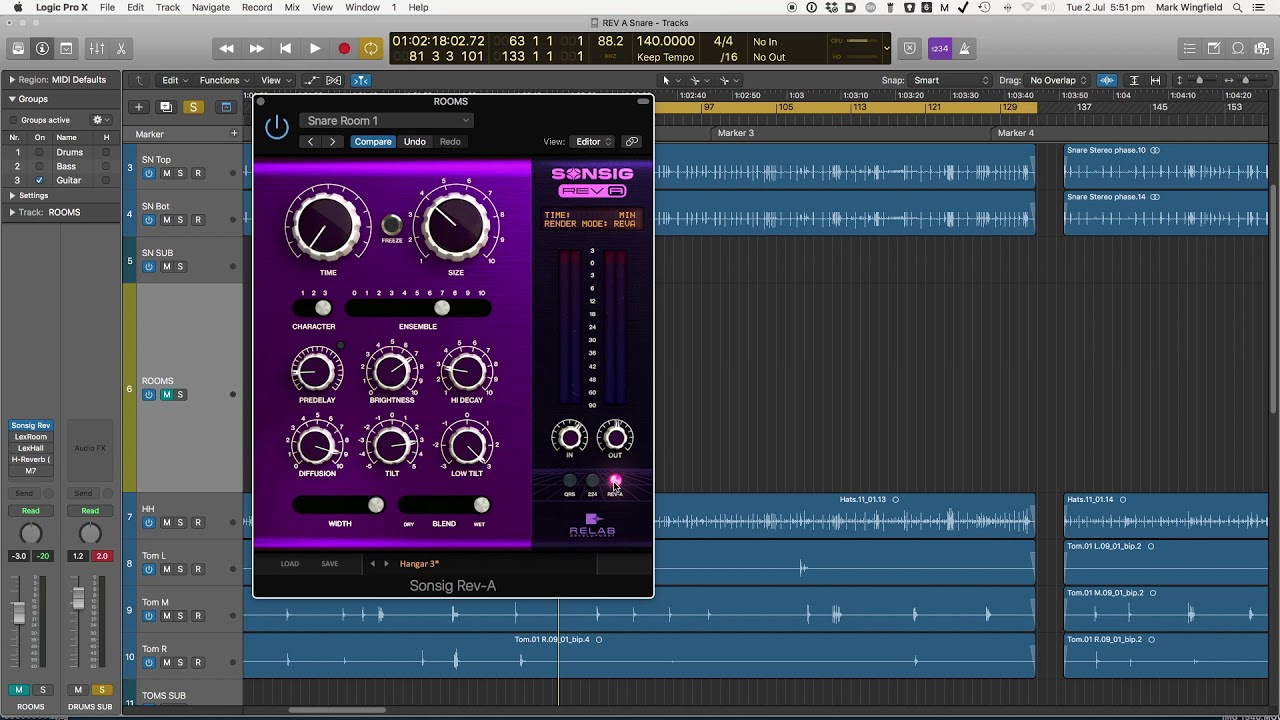This screenshot has height=720, width=1280.
Task: Go to project start
Action: 285,48
